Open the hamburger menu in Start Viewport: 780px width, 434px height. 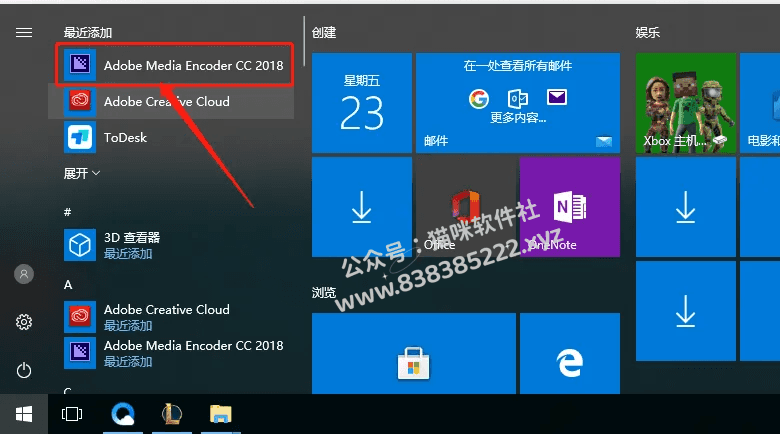click(24, 33)
